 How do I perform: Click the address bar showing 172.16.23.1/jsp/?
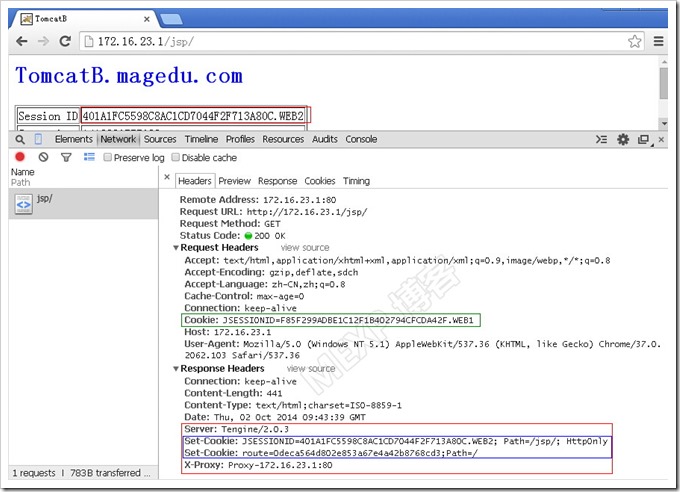pos(353,41)
